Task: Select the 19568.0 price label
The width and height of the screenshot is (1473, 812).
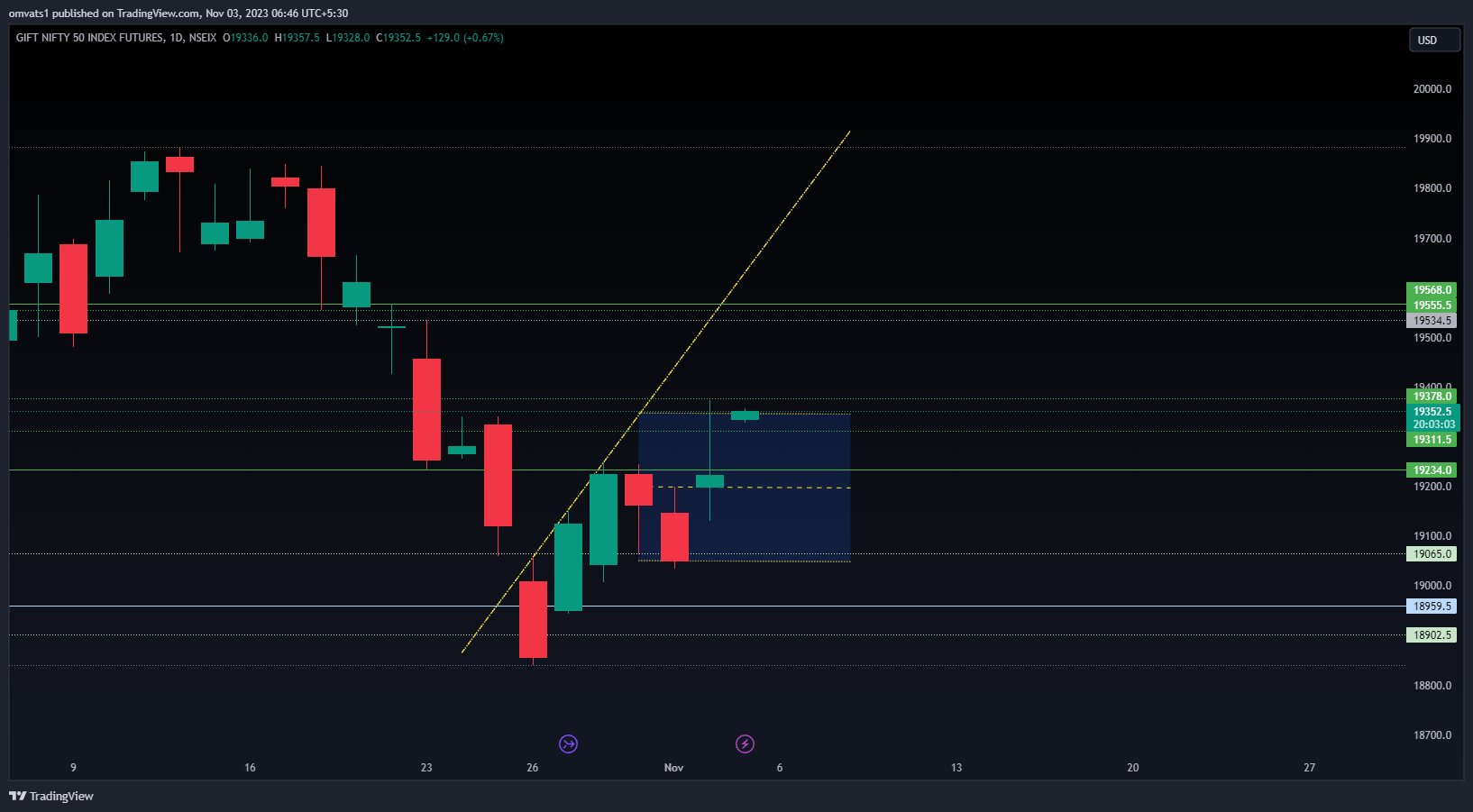Action: pyautogui.click(x=1432, y=290)
